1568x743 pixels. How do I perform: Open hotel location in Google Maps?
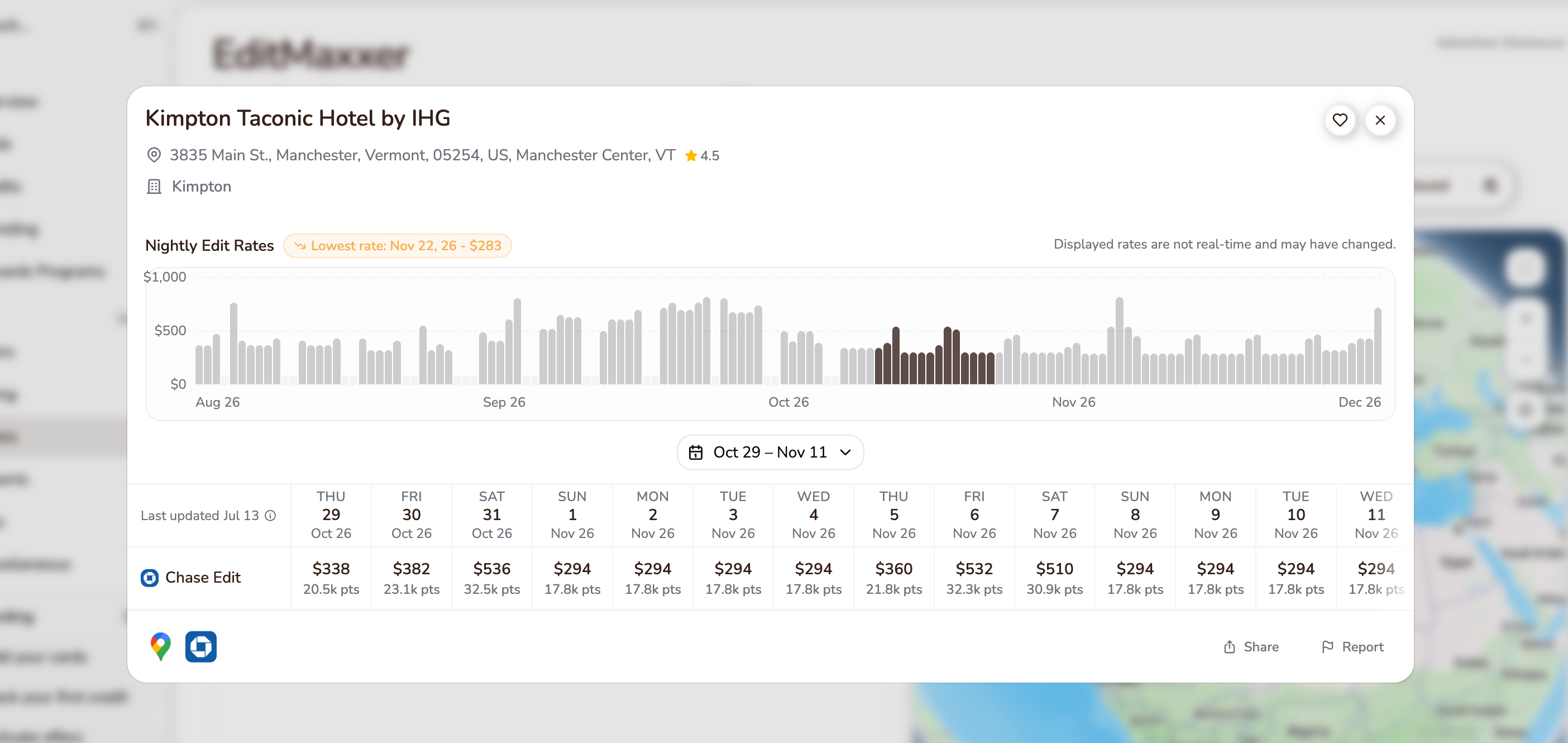(160, 646)
